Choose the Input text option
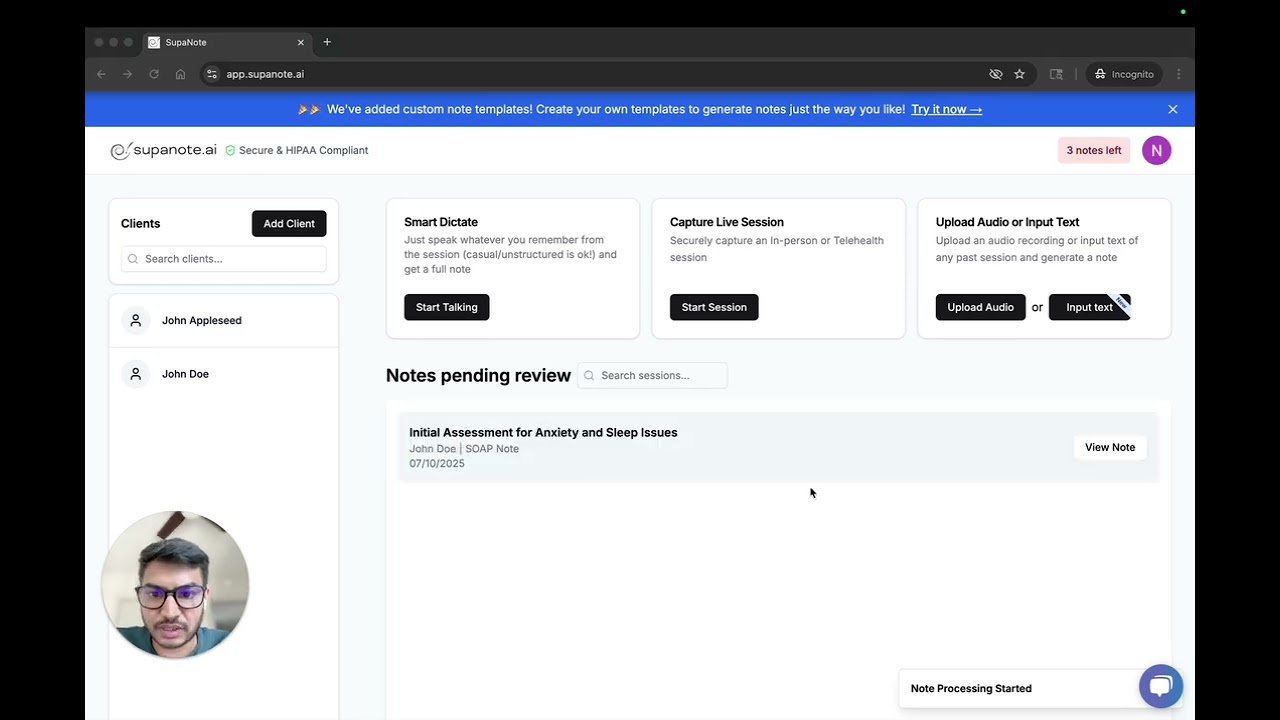 [x=1089, y=307]
